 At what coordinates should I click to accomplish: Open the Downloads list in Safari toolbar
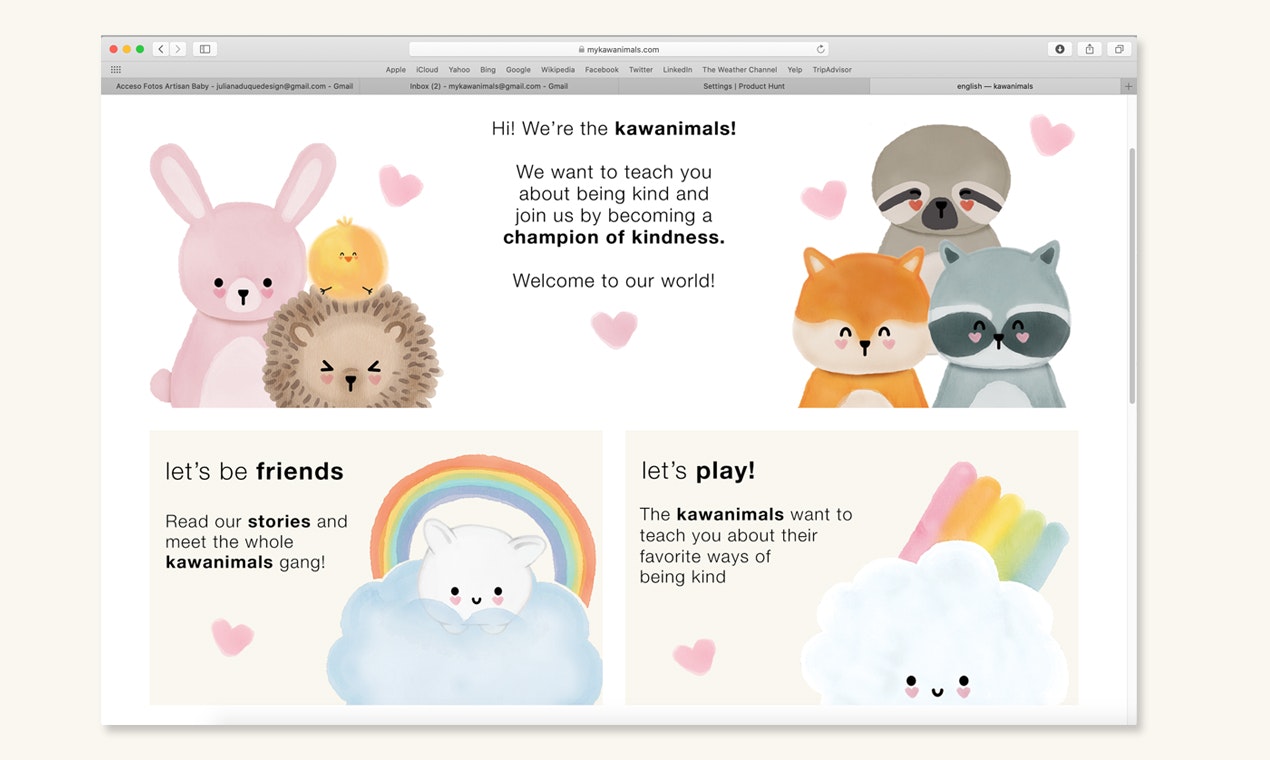pyautogui.click(x=1059, y=48)
